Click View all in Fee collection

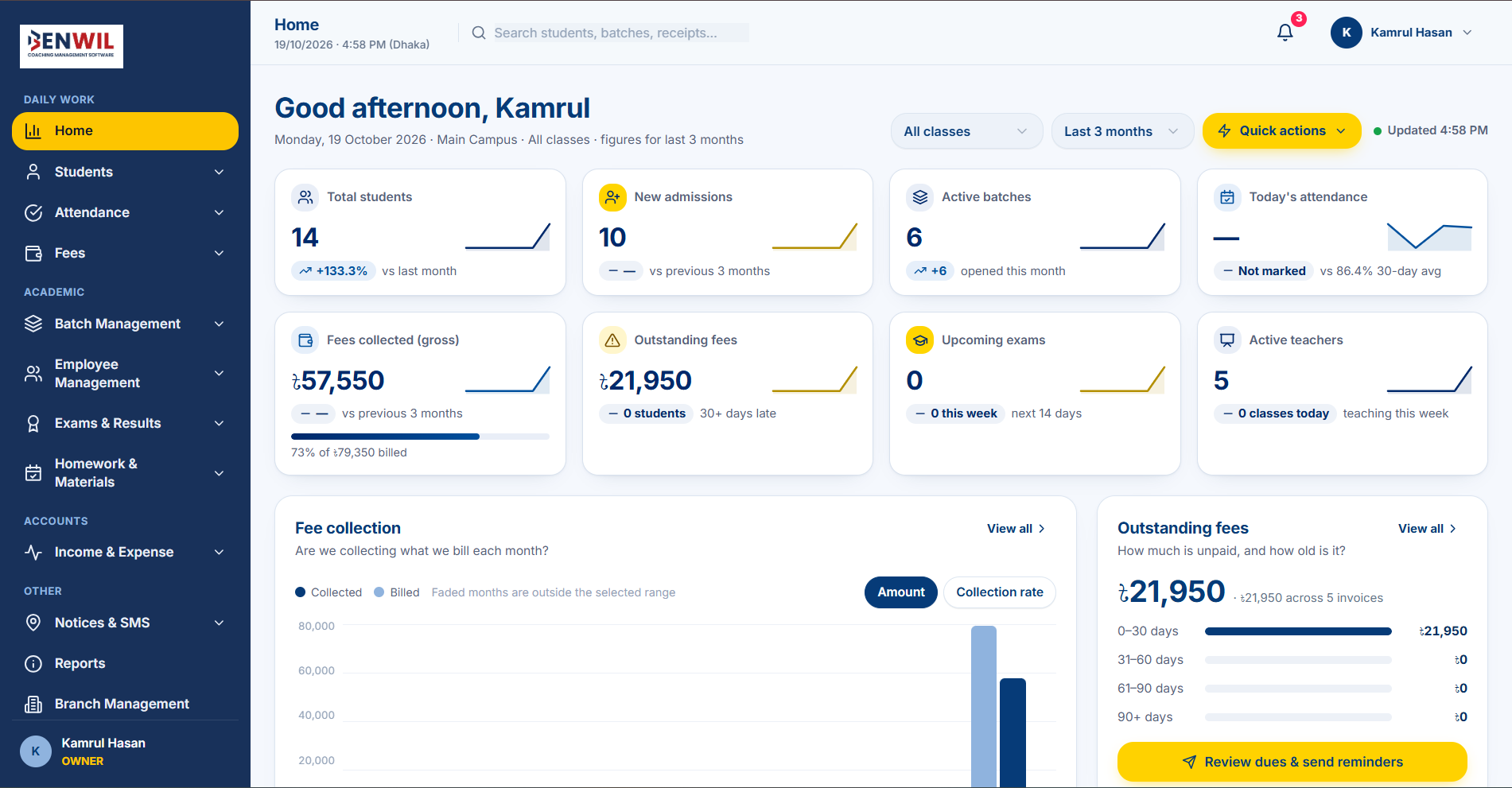pos(1016,529)
